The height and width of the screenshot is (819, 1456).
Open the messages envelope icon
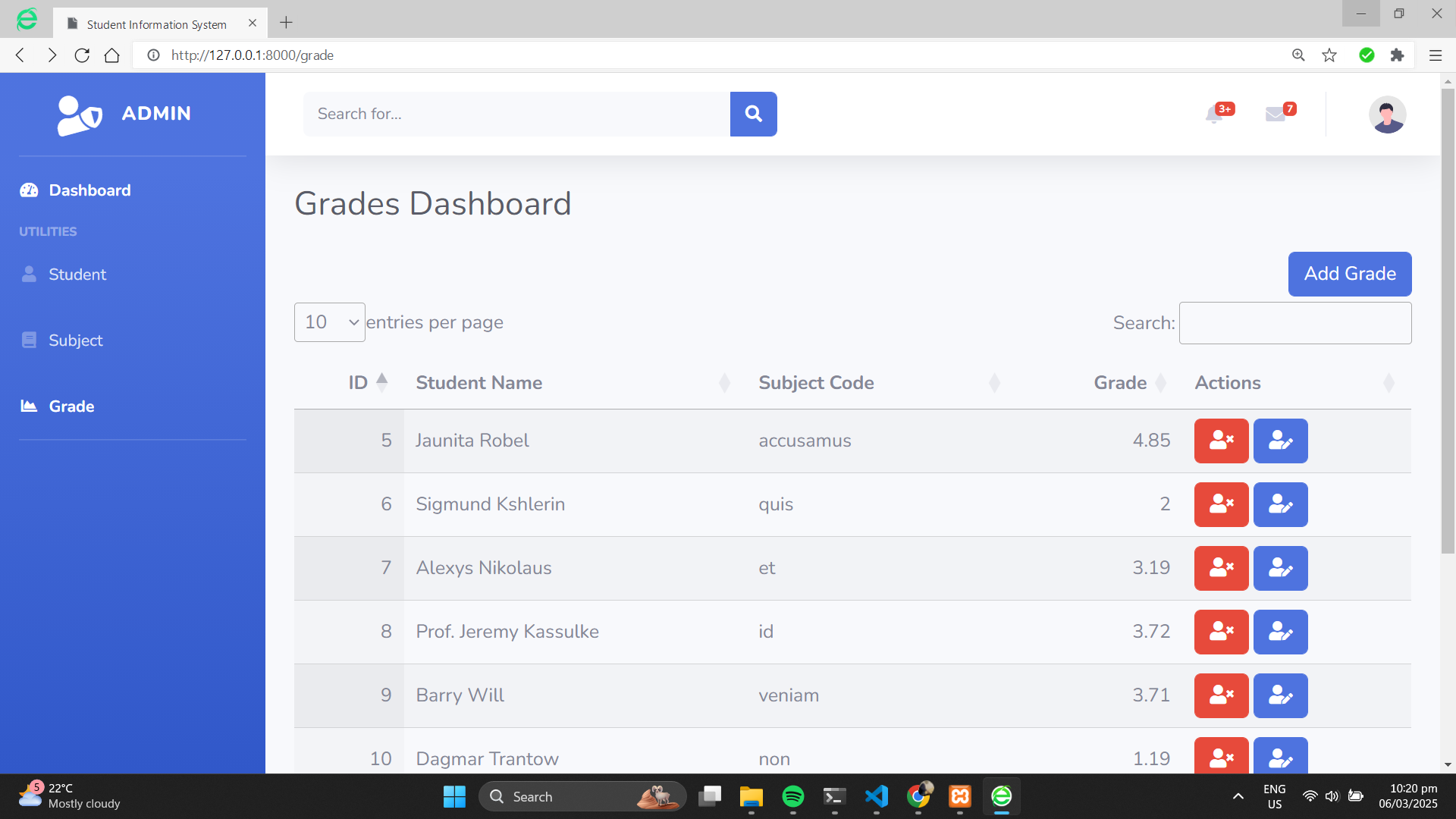click(1276, 114)
